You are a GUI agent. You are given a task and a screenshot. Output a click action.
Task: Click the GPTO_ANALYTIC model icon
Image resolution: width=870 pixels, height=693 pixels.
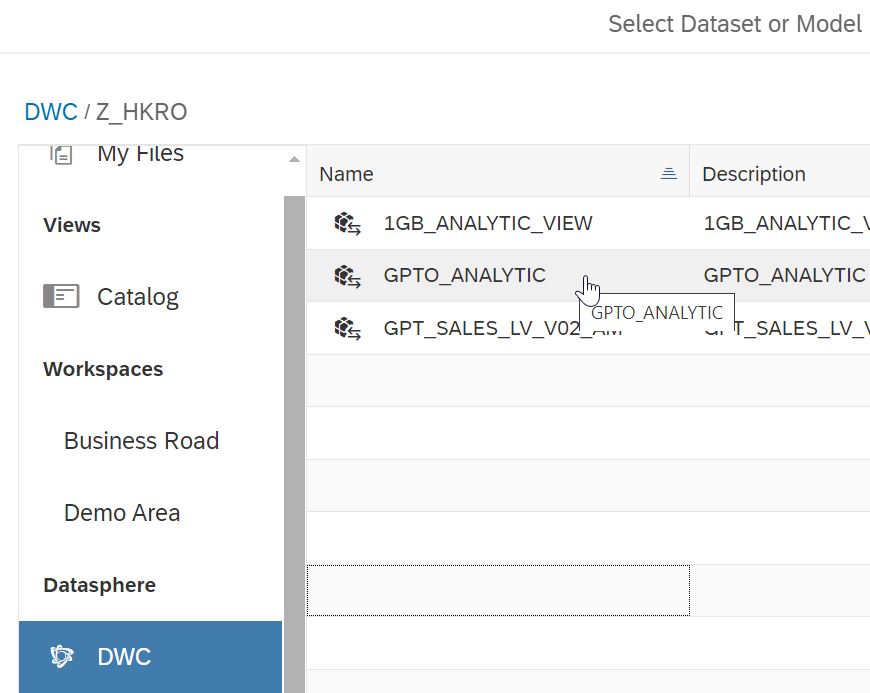click(347, 275)
